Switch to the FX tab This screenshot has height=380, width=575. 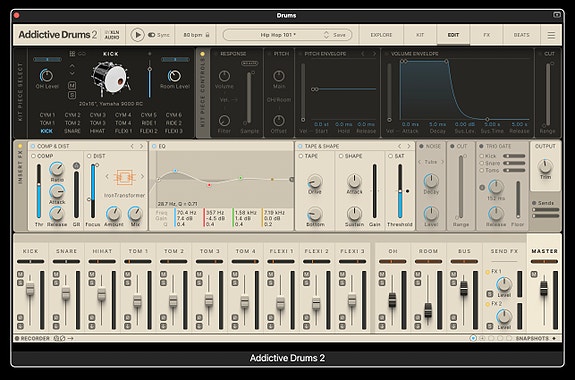point(487,35)
